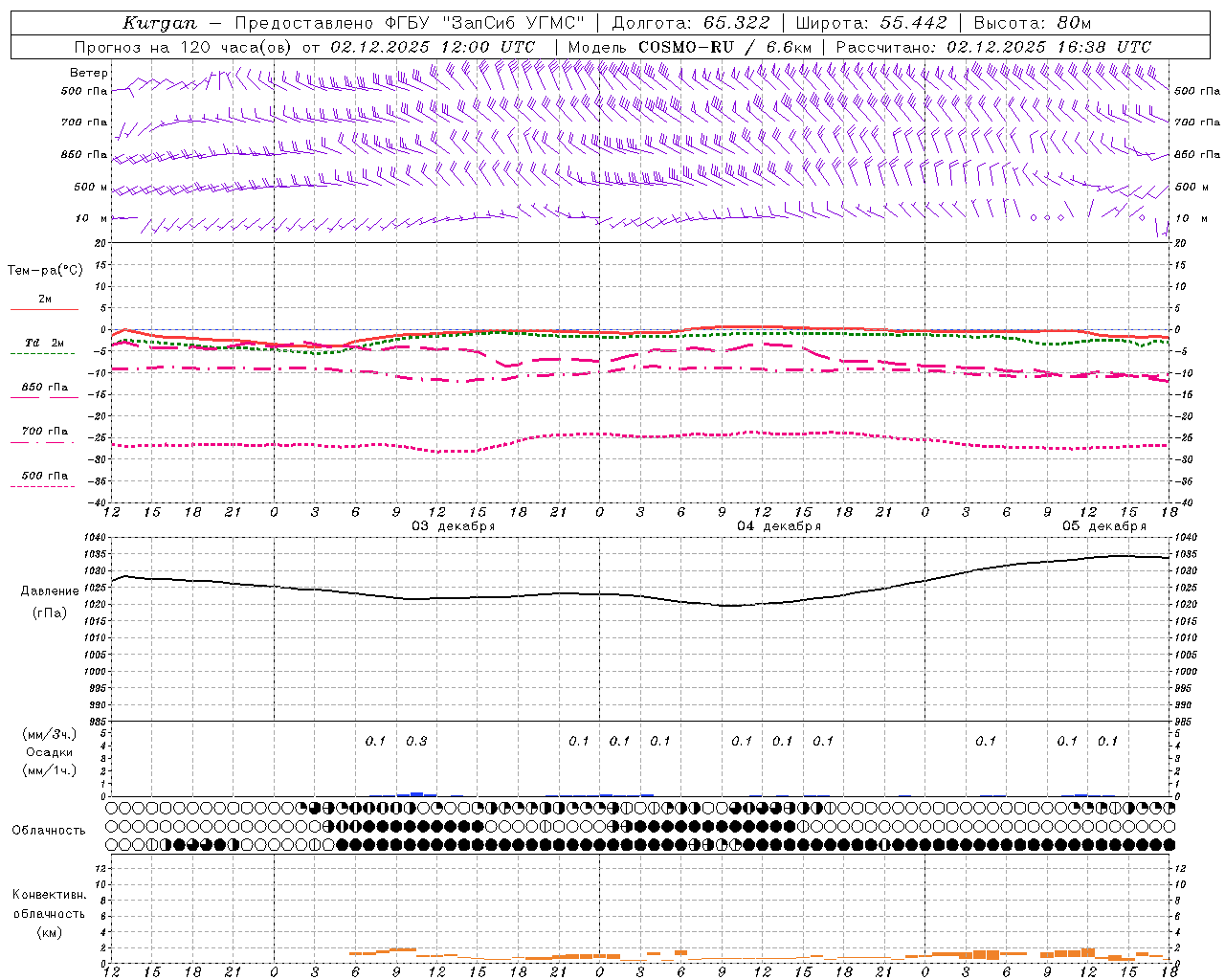The width and height of the screenshot is (1225, 980).
Task: Click the "(км)" unit under convective cloud label
Action: 49,932
